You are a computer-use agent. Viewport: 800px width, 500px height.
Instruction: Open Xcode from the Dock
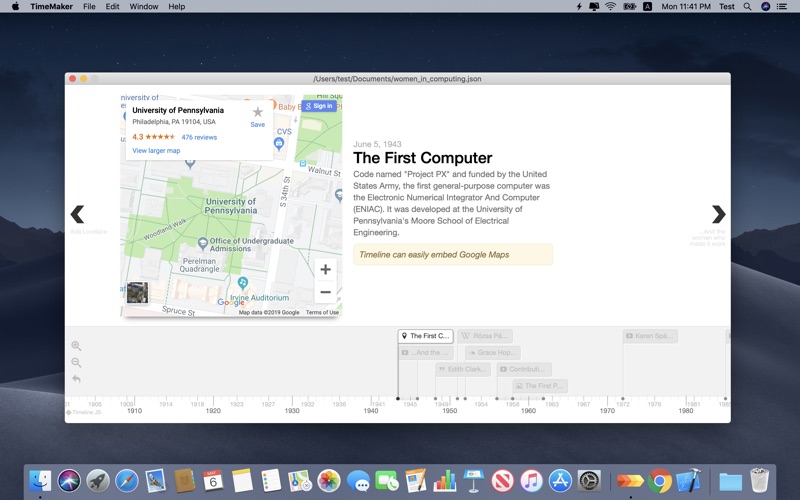688,481
